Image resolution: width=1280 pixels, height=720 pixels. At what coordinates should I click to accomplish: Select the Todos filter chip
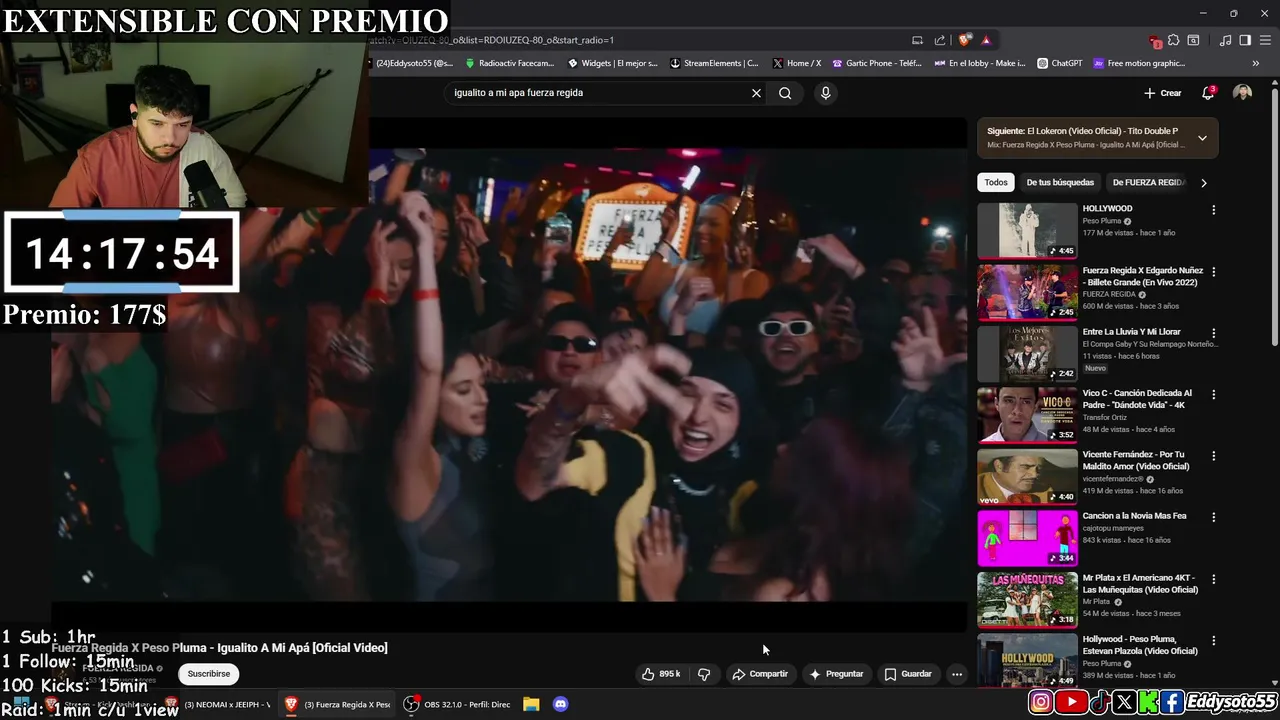pyautogui.click(x=995, y=182)
